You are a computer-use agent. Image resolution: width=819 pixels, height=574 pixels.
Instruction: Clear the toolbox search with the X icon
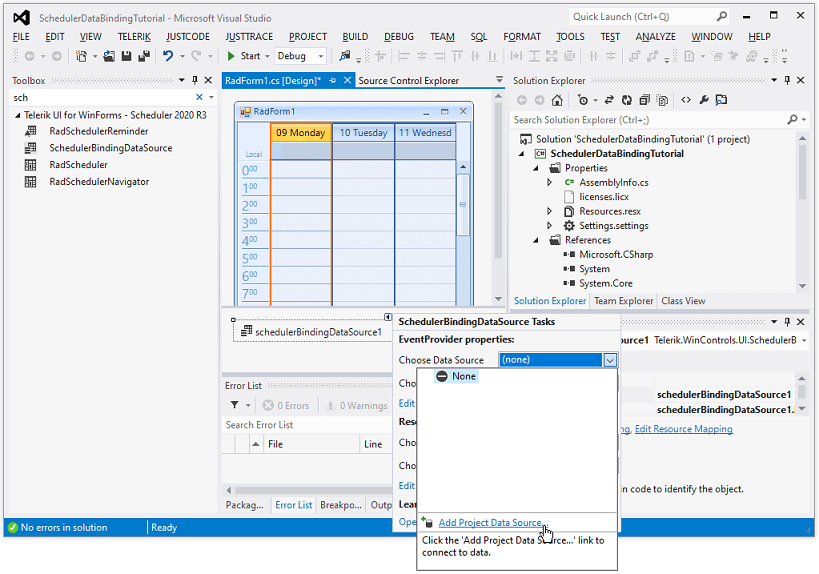pos(199,97)
